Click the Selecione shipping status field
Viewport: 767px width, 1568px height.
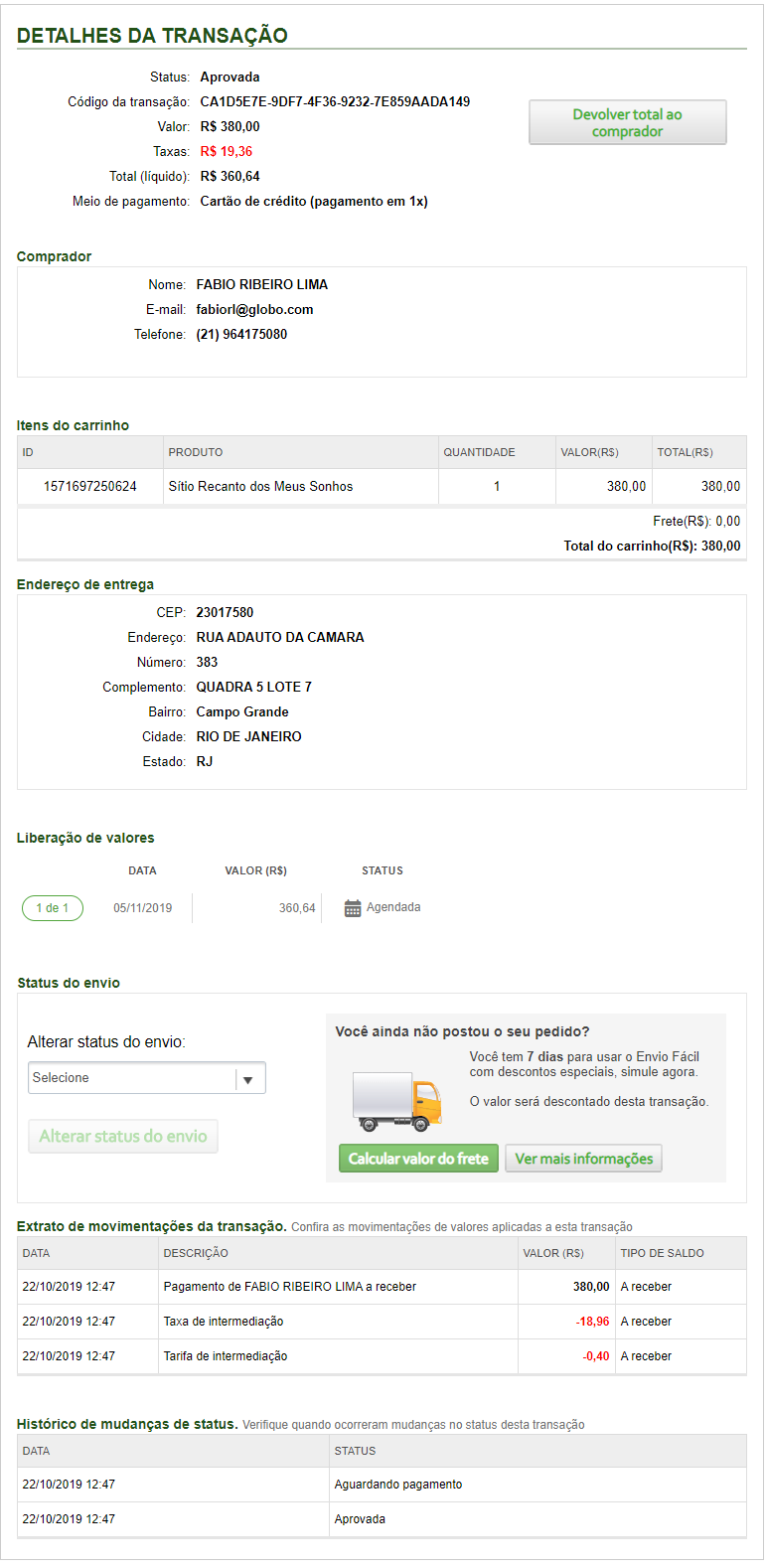coord(131,1078)
